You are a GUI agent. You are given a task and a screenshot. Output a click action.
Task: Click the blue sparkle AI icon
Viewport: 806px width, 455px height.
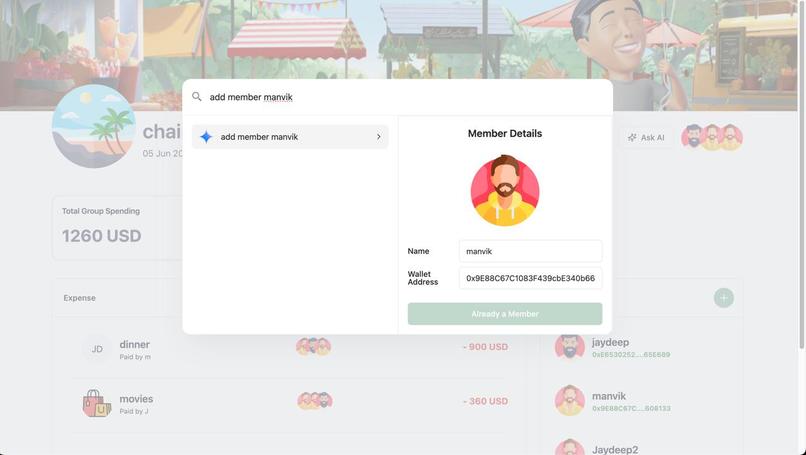(206, 137)
